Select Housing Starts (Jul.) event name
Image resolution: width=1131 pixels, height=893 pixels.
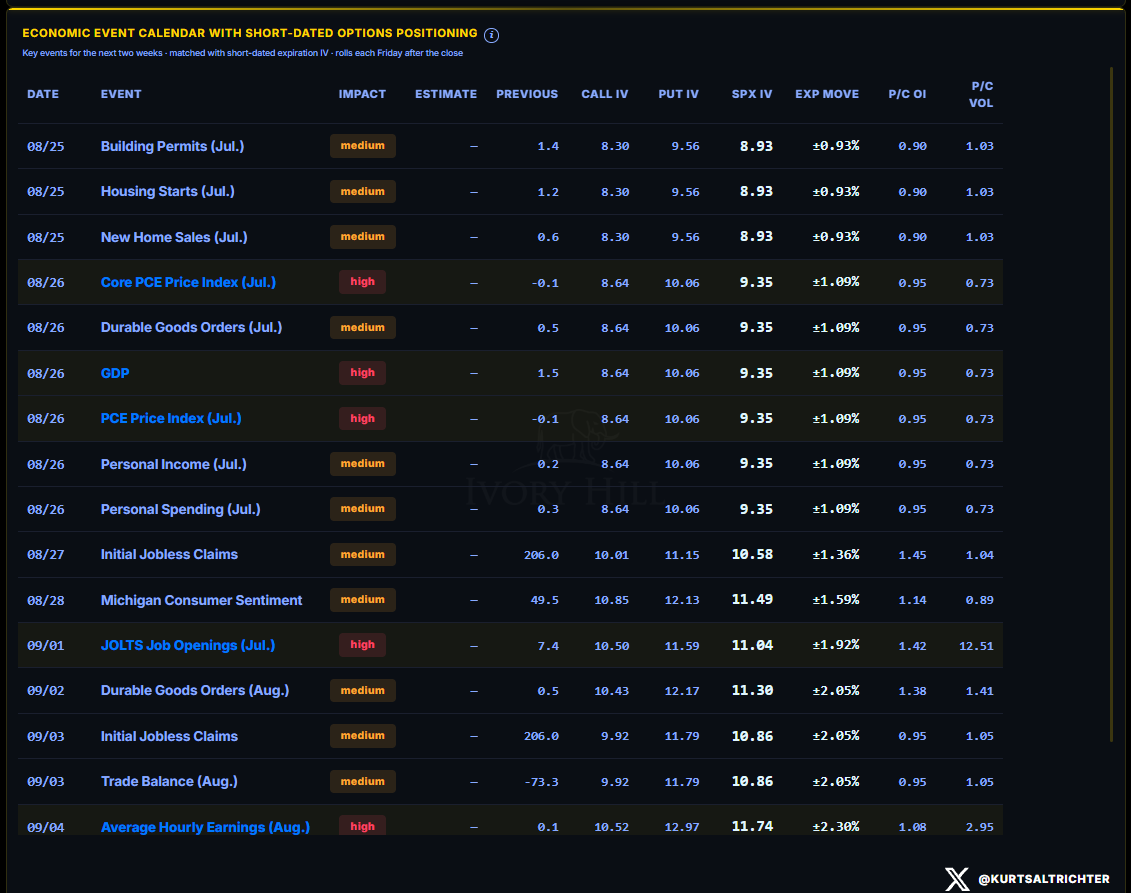pos(167,191)
